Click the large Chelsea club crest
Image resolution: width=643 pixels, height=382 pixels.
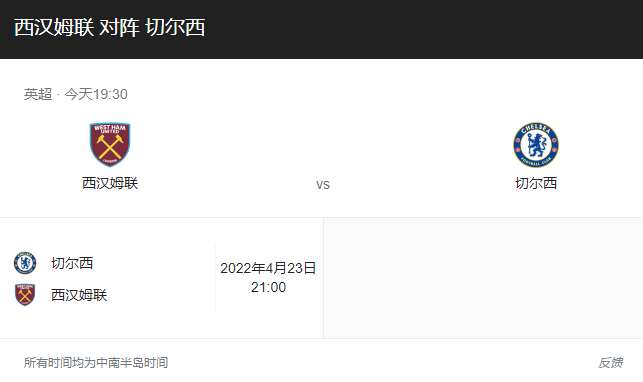click(536, 145)
